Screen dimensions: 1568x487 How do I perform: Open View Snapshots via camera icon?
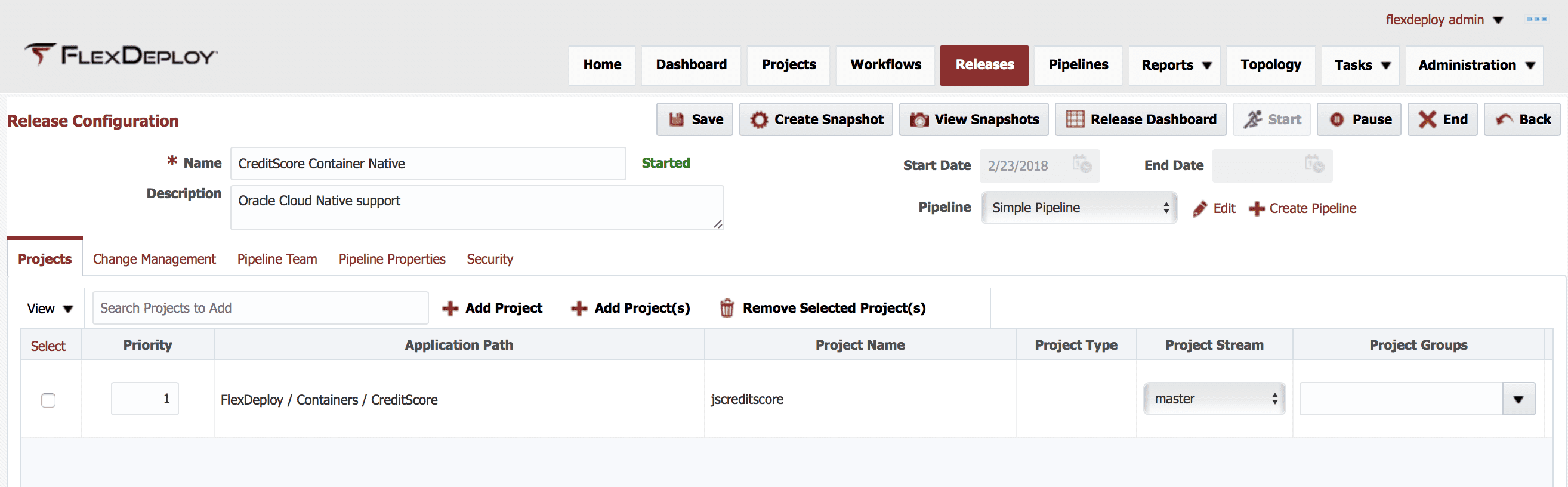(918, 119)
